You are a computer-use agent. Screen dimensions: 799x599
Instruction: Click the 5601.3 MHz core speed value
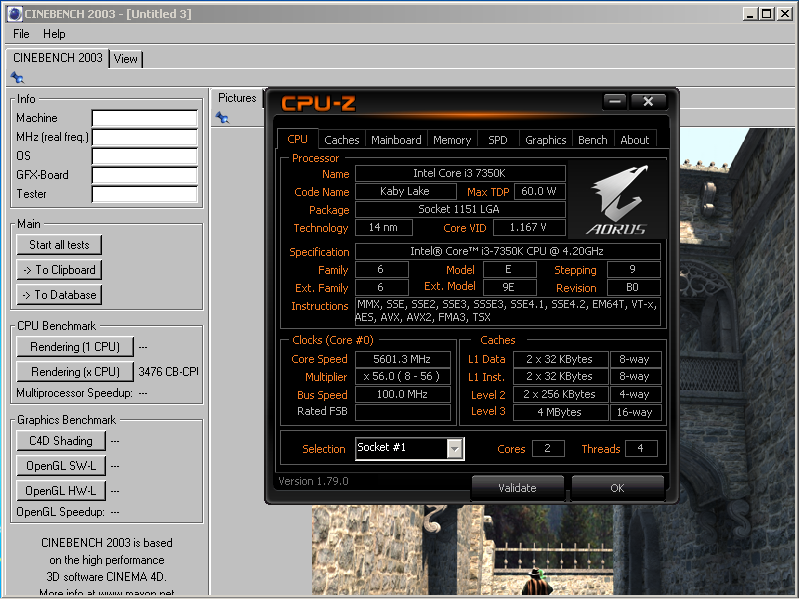click(x=403, y=359)
